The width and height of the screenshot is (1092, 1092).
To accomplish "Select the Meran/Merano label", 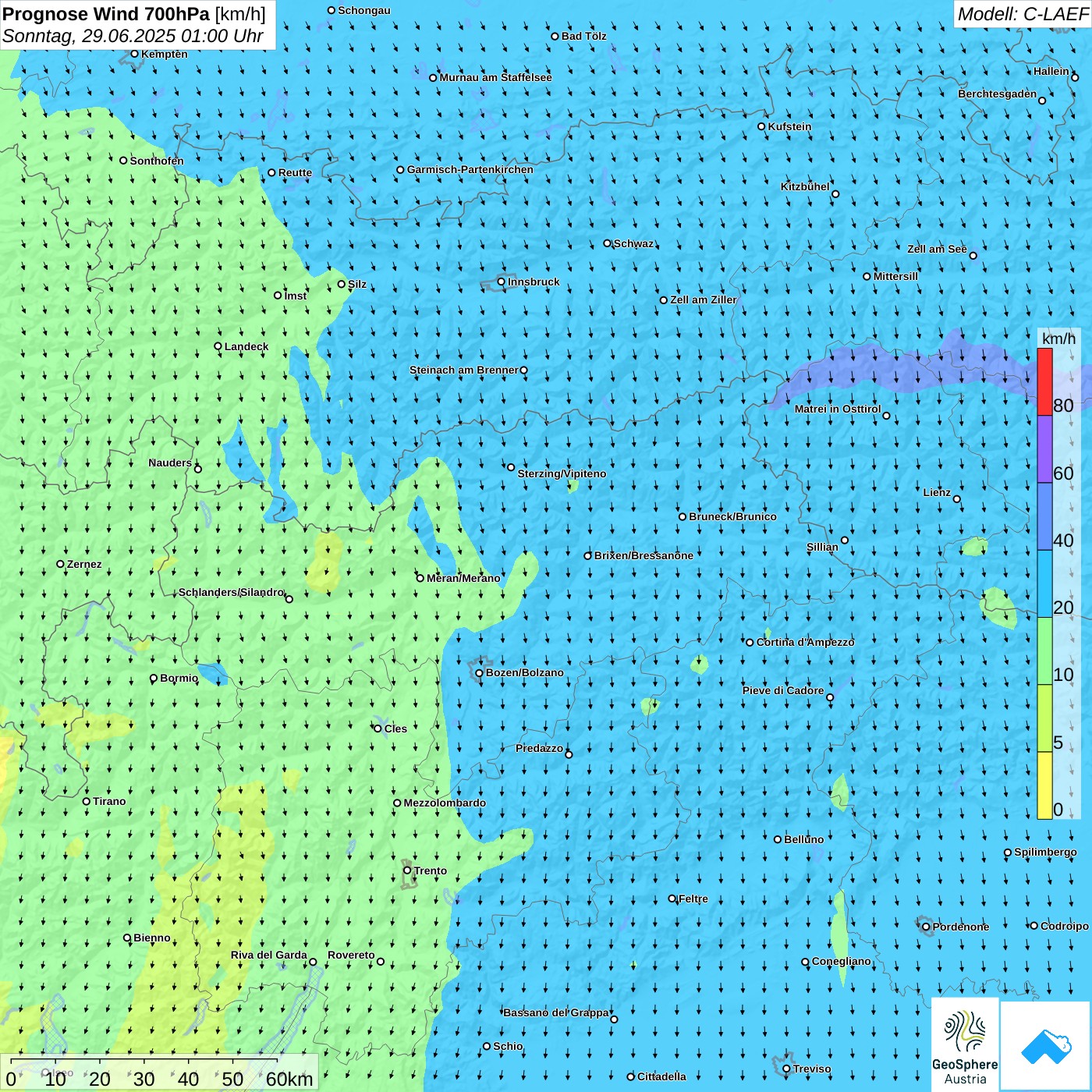I will (x=463, y=578).
